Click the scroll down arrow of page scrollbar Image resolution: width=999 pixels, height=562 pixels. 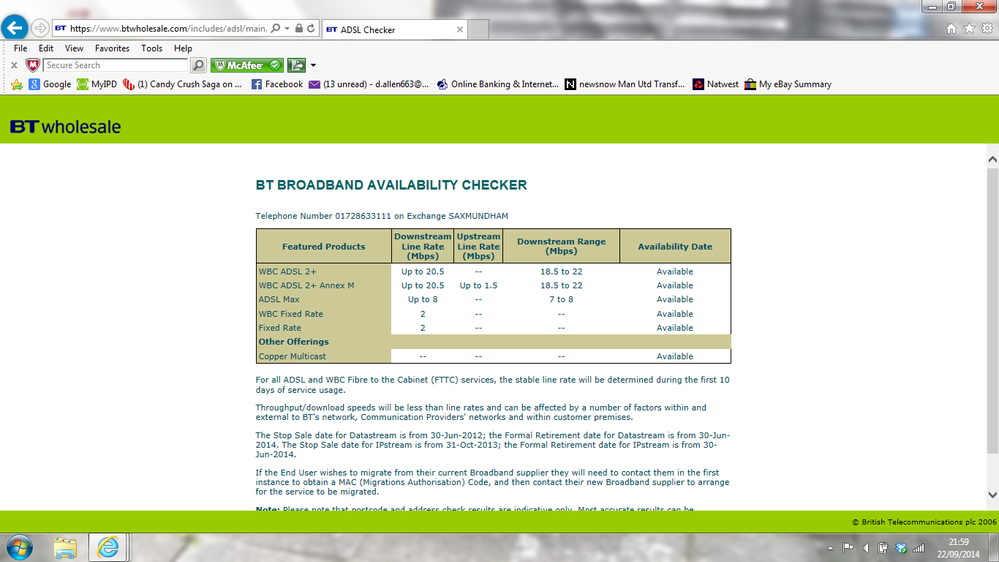coord(992,494)
